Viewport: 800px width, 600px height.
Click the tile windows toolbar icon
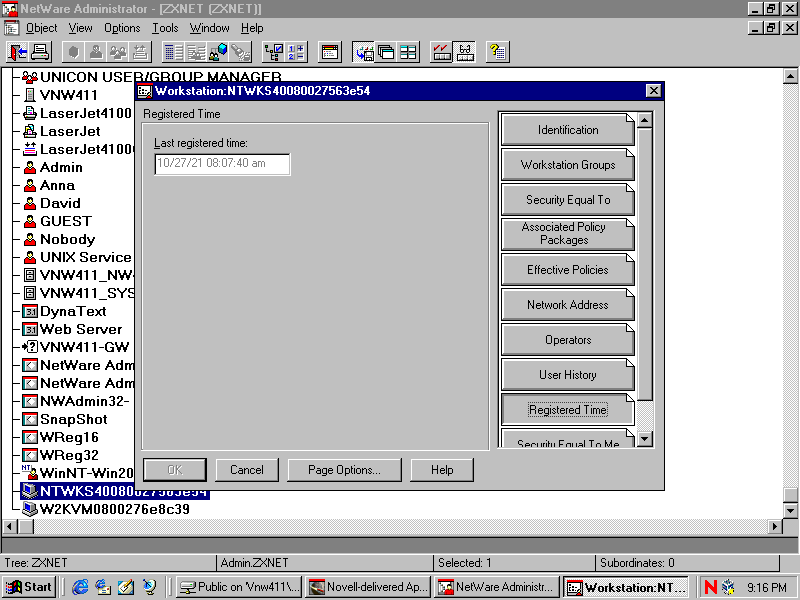(408, 52)
